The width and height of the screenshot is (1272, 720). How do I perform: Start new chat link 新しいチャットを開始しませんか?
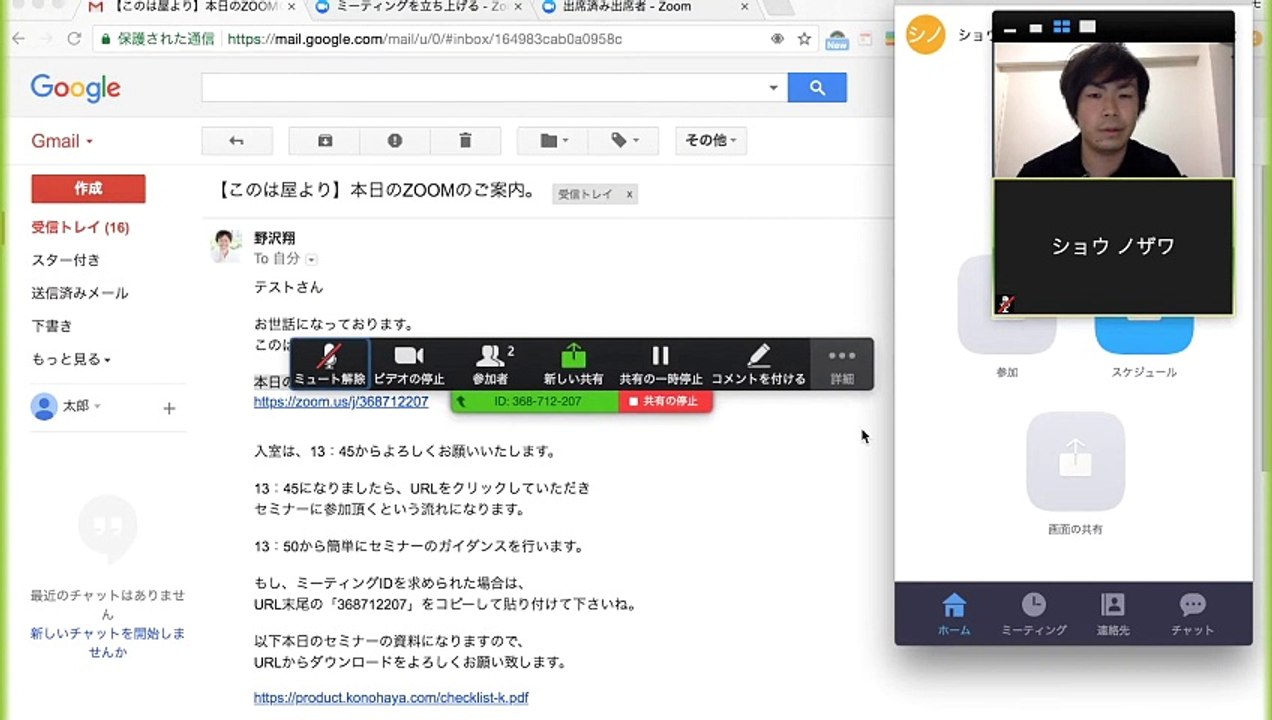[x=107, y=642]
